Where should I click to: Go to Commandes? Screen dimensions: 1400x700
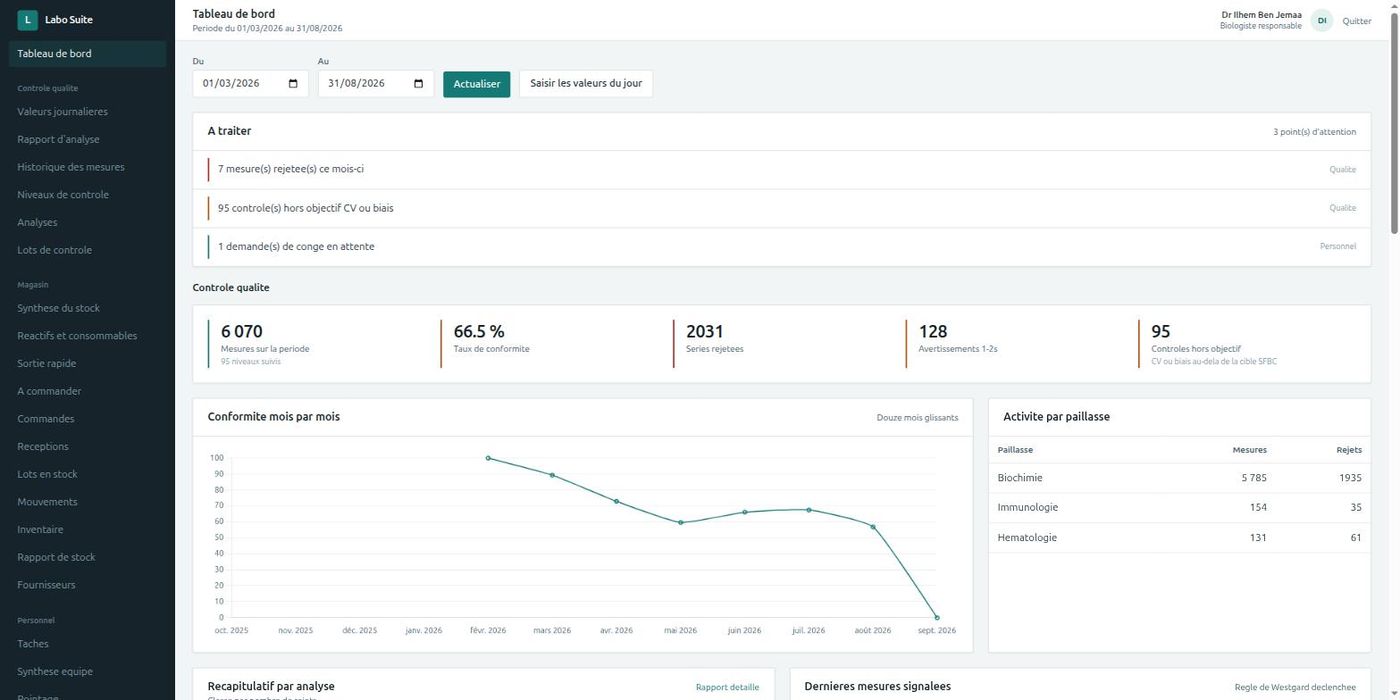46,419
